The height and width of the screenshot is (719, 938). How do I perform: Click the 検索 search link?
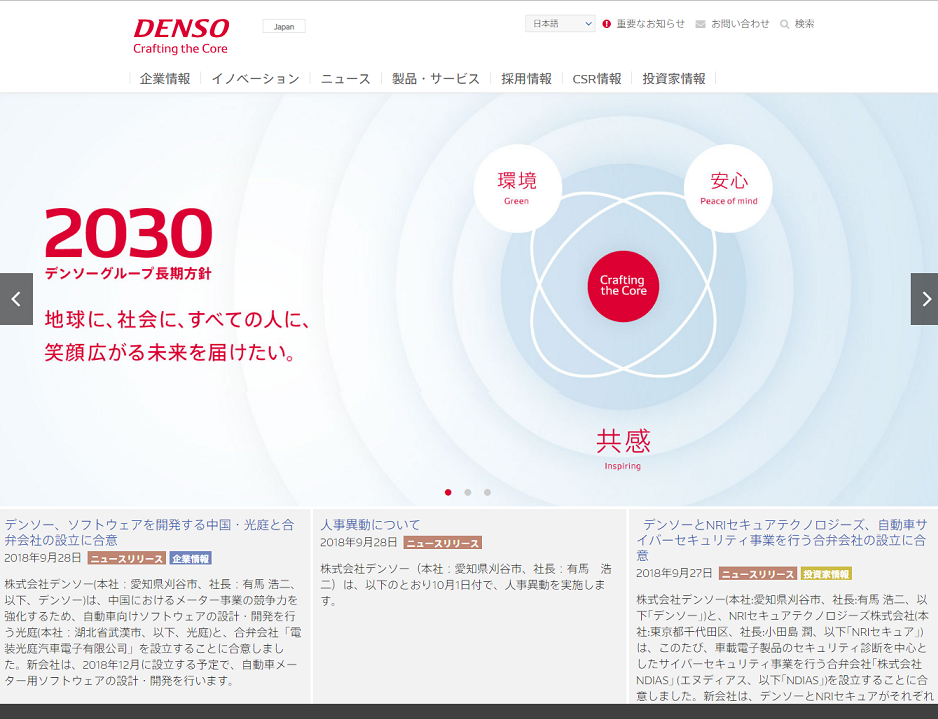pos(804,24)
